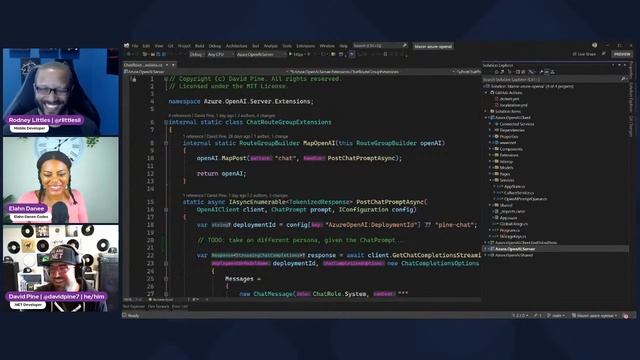
Task: Open the AppState.cs file
Action: coord(514,187)
